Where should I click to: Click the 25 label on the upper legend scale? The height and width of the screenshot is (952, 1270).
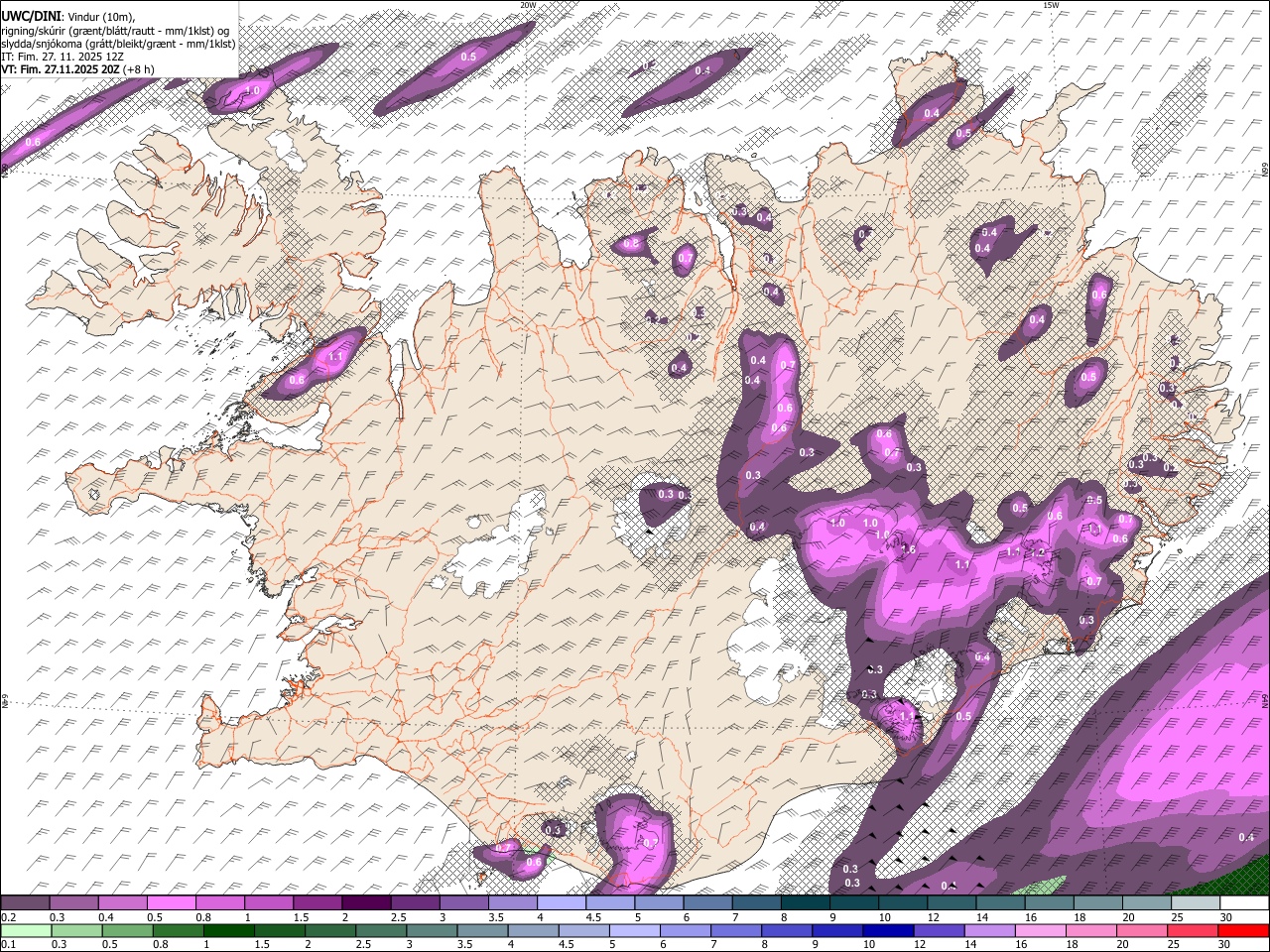1178,917
